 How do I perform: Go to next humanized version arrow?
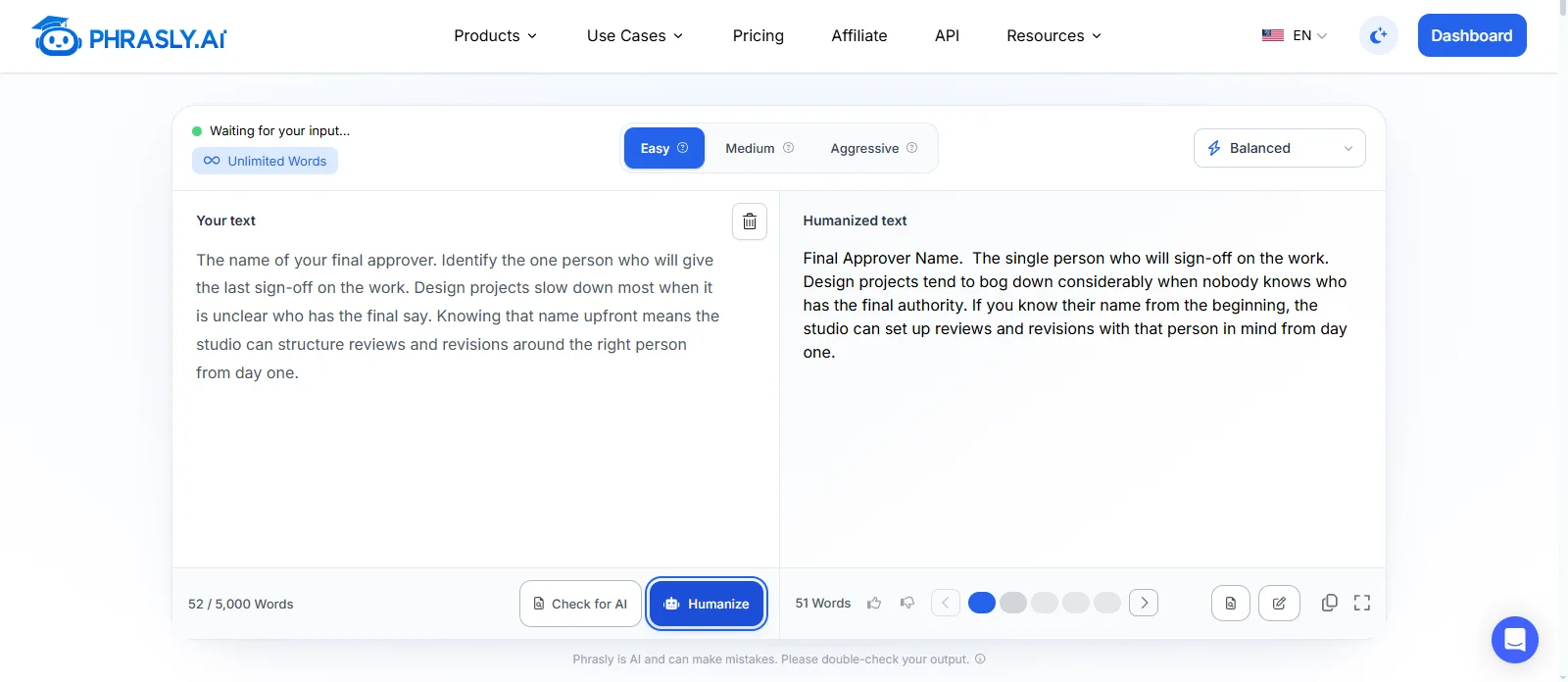[x=1144, y=603]
